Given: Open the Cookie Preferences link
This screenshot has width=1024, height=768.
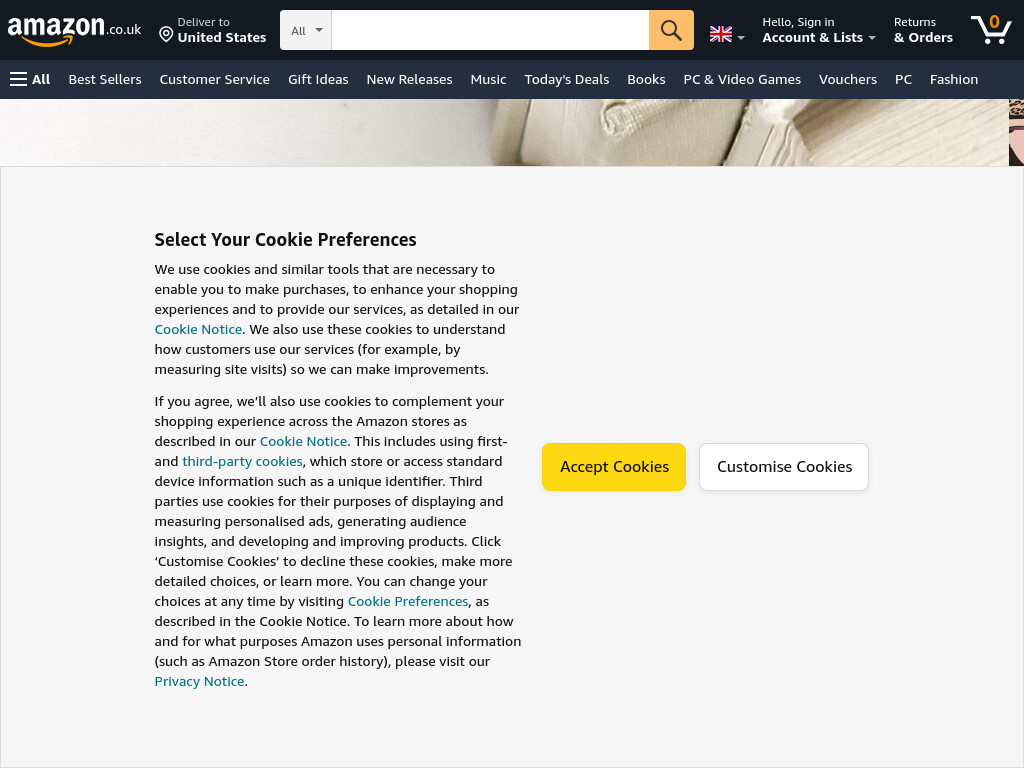Looking at the screenshot, I should (408, 601).
